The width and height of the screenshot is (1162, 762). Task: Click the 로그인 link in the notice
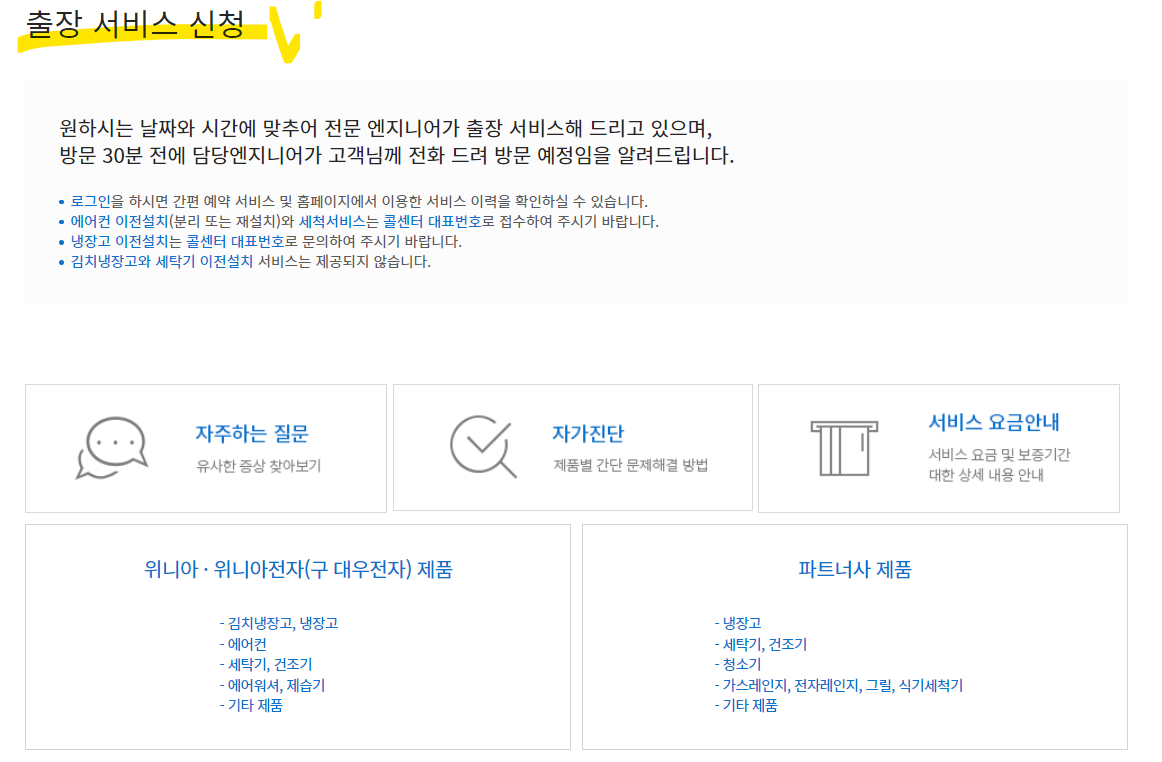pyautogui.click(x=90, y=202)
